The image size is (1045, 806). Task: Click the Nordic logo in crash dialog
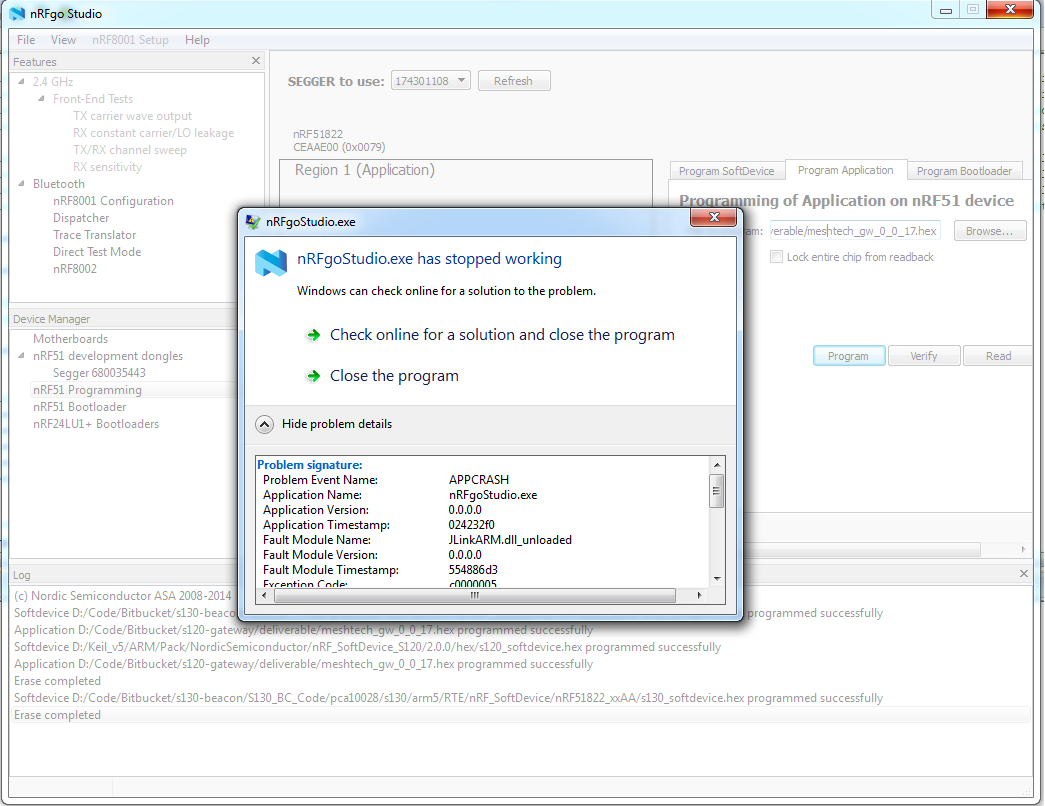(x=271, y=263)
